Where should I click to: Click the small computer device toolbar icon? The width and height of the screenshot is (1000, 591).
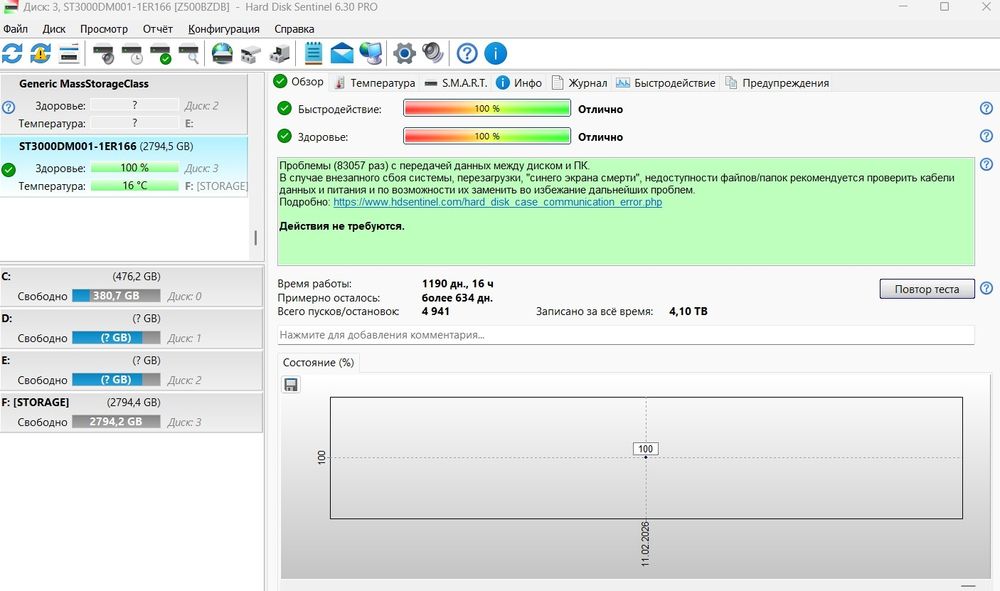279,54
